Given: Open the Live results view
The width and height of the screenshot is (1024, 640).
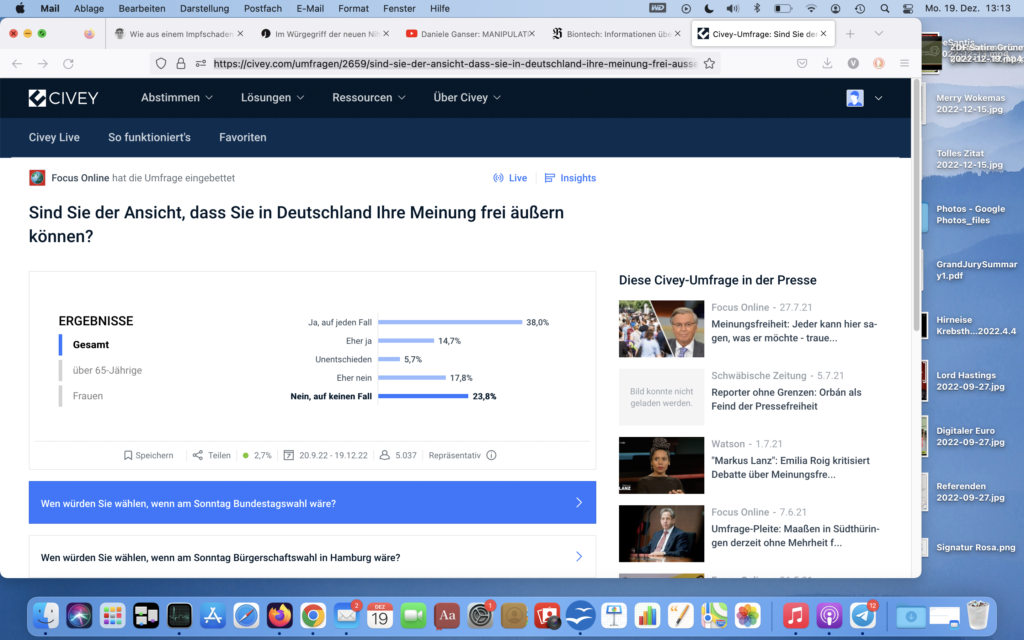Looking at the screenshot, I should point(510,178).
